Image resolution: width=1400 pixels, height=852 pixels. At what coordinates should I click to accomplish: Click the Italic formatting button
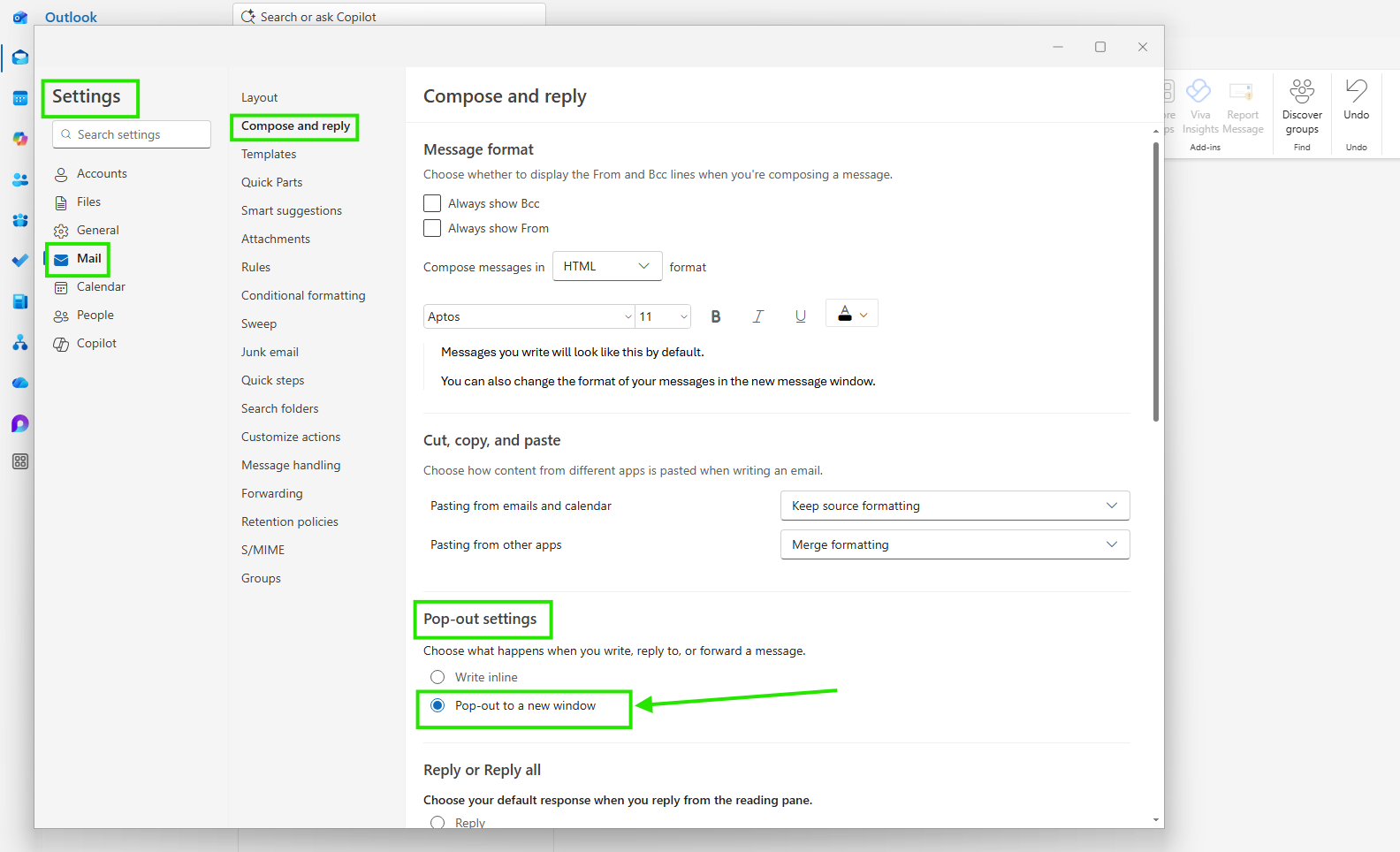(x=757, y=316)
